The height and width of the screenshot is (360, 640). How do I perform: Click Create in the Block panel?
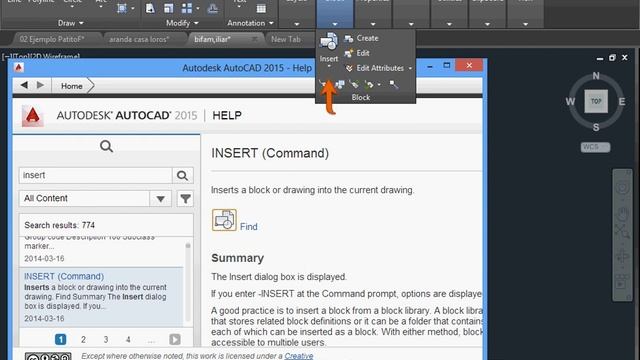click(361, 38)
